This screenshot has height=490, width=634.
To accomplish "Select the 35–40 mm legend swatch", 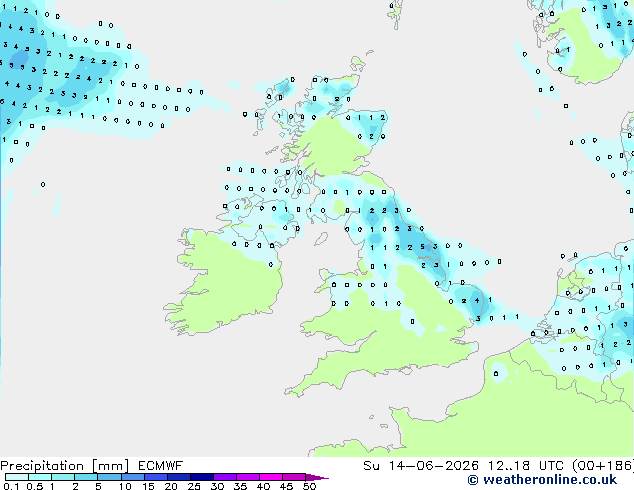I will (x=247, y=477).
